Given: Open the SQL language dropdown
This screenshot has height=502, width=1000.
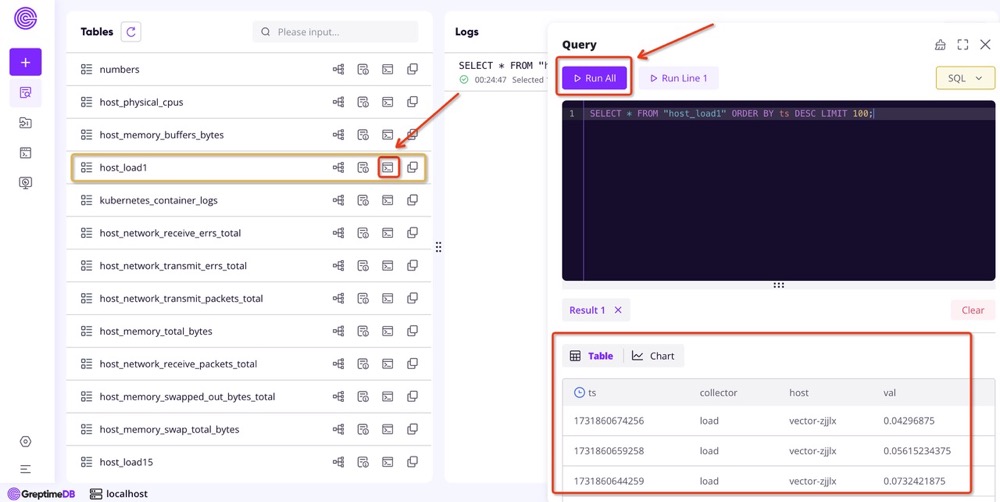Looking at the screenshot, I should (965, 78).
